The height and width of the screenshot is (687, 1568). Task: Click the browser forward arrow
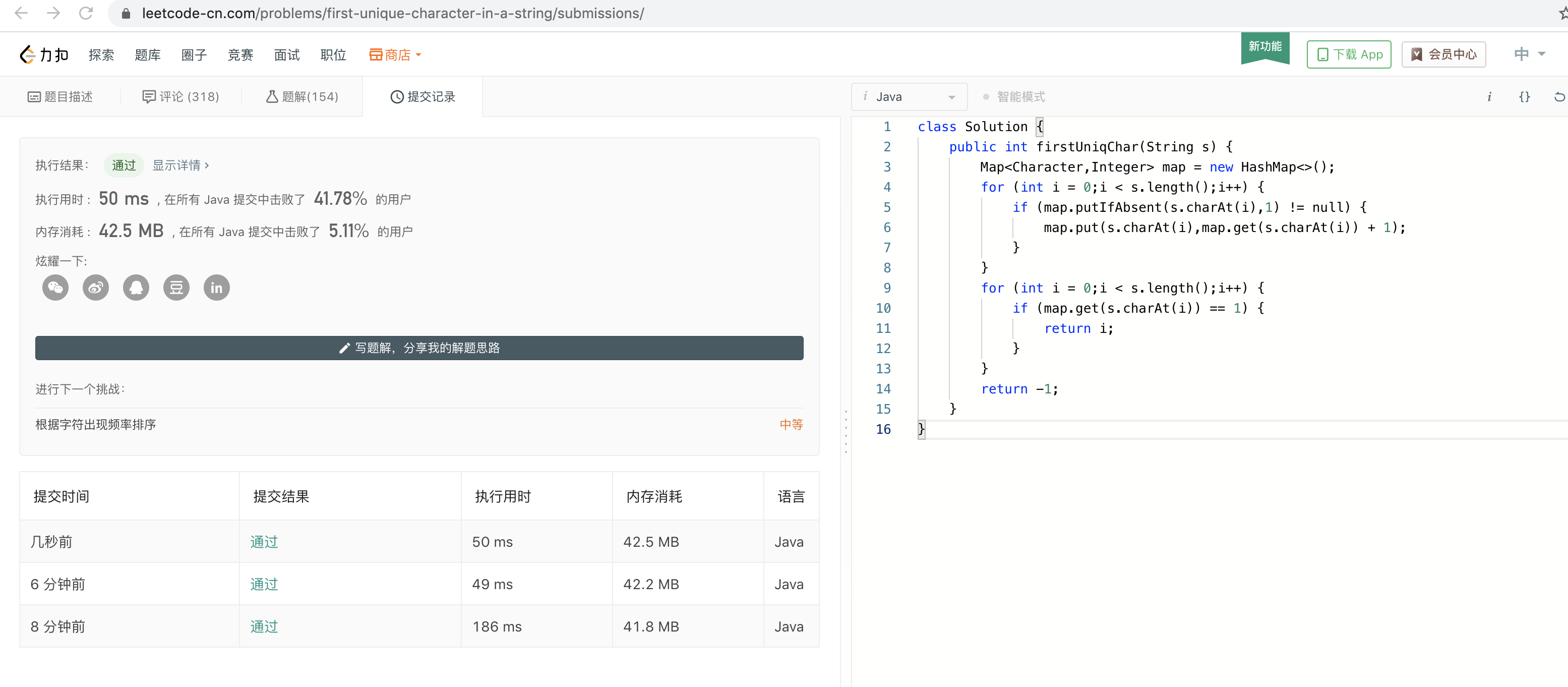click(53, 13)
